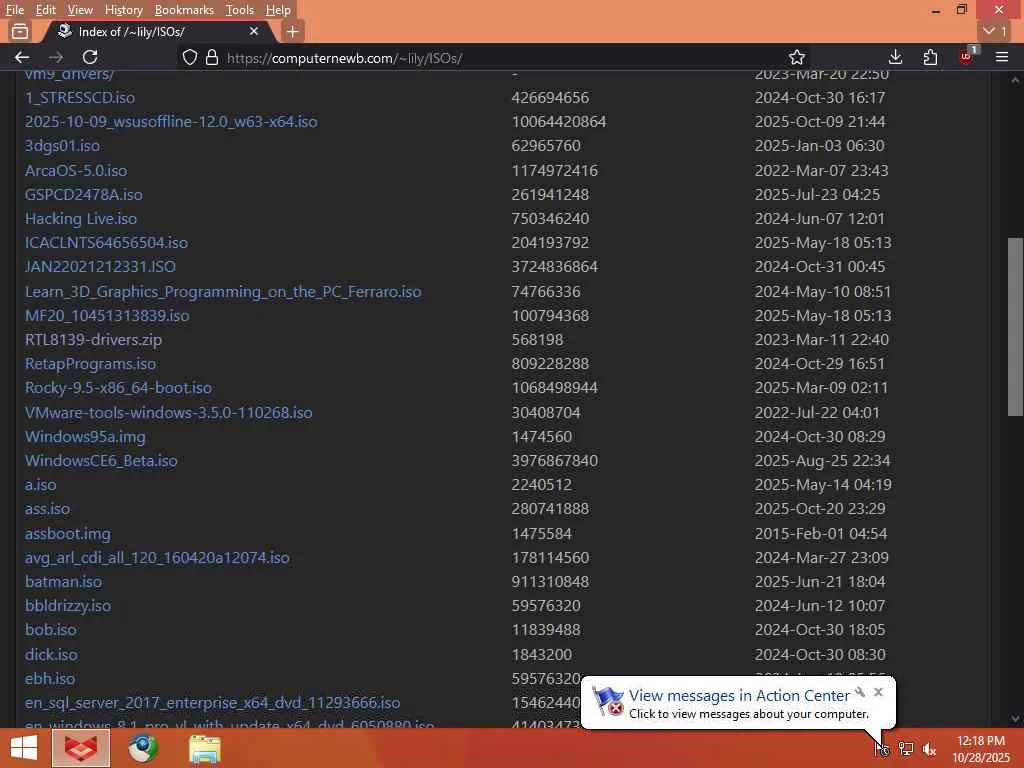Open ICACLNTS64656504.iso link

coord(106,242)
